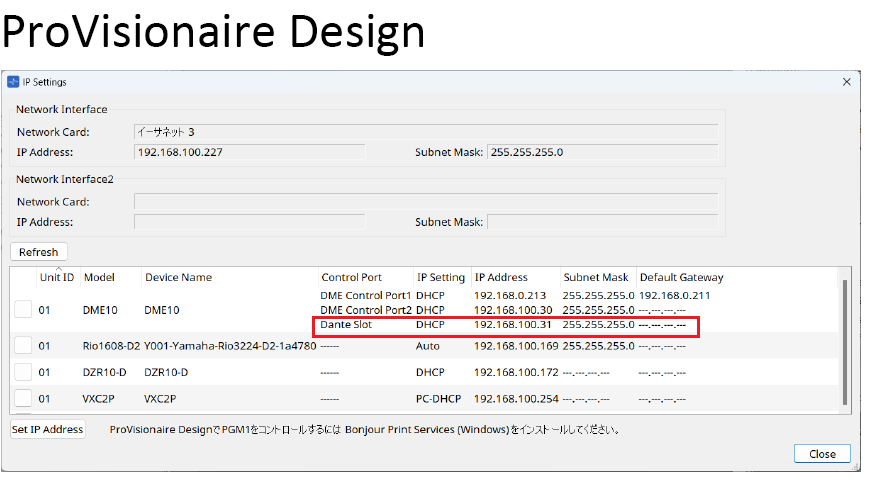Click the IP Setting column header
Screen dimensions: 877x493
(x=441, y=277)
